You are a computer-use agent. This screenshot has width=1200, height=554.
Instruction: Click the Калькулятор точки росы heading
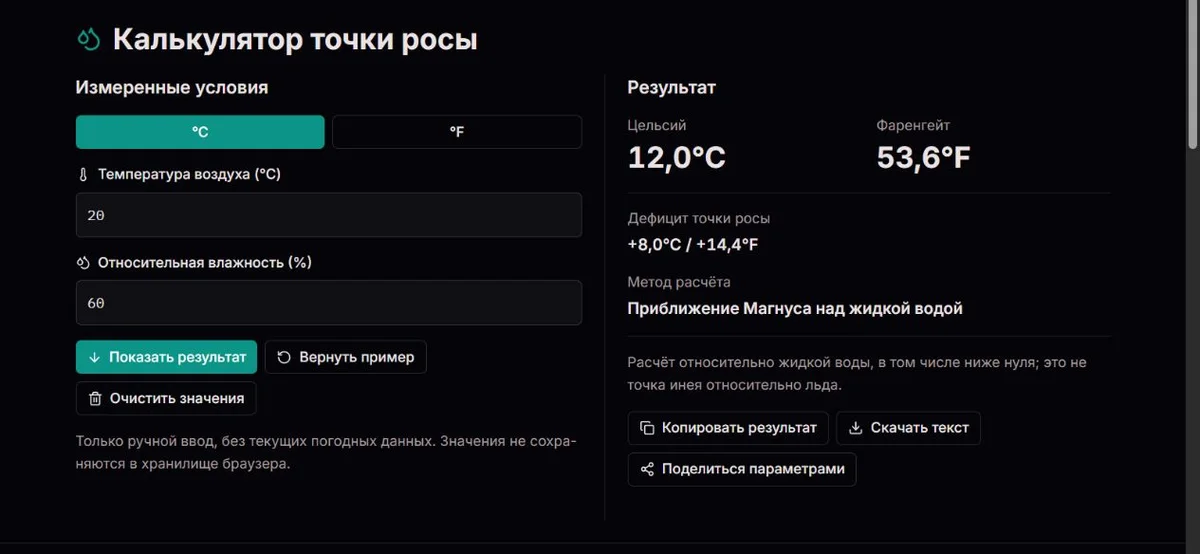tap(295, 40)
